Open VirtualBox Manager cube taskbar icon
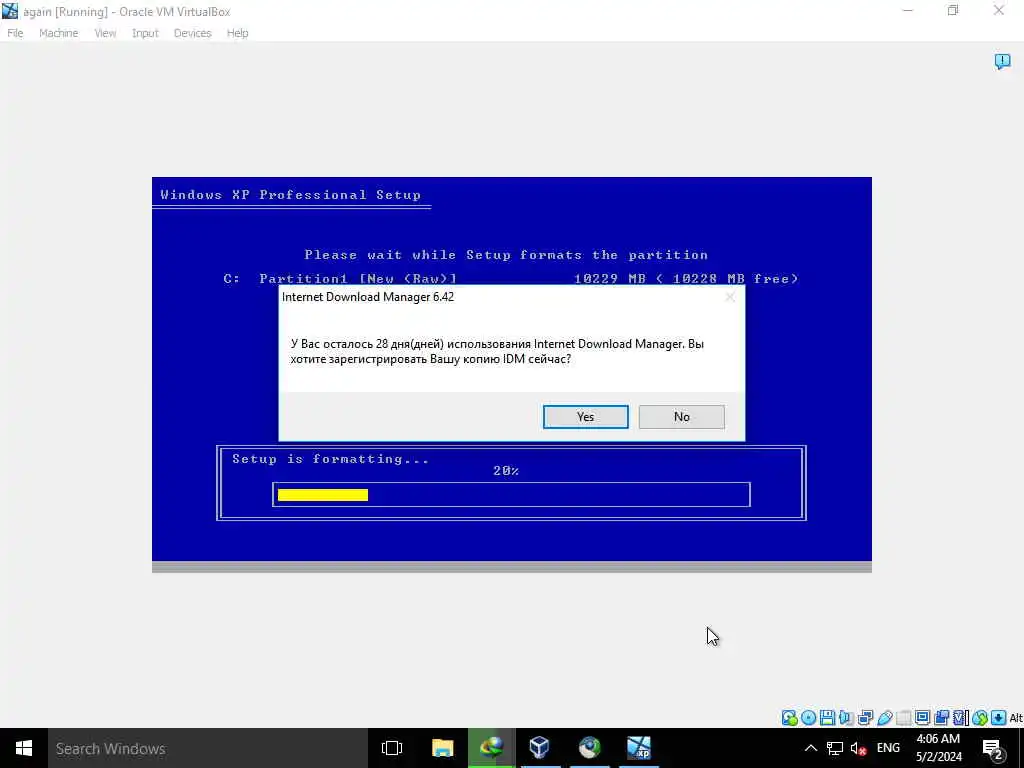The height and width of the screenshot is (768, 1024). click(539, 748)
